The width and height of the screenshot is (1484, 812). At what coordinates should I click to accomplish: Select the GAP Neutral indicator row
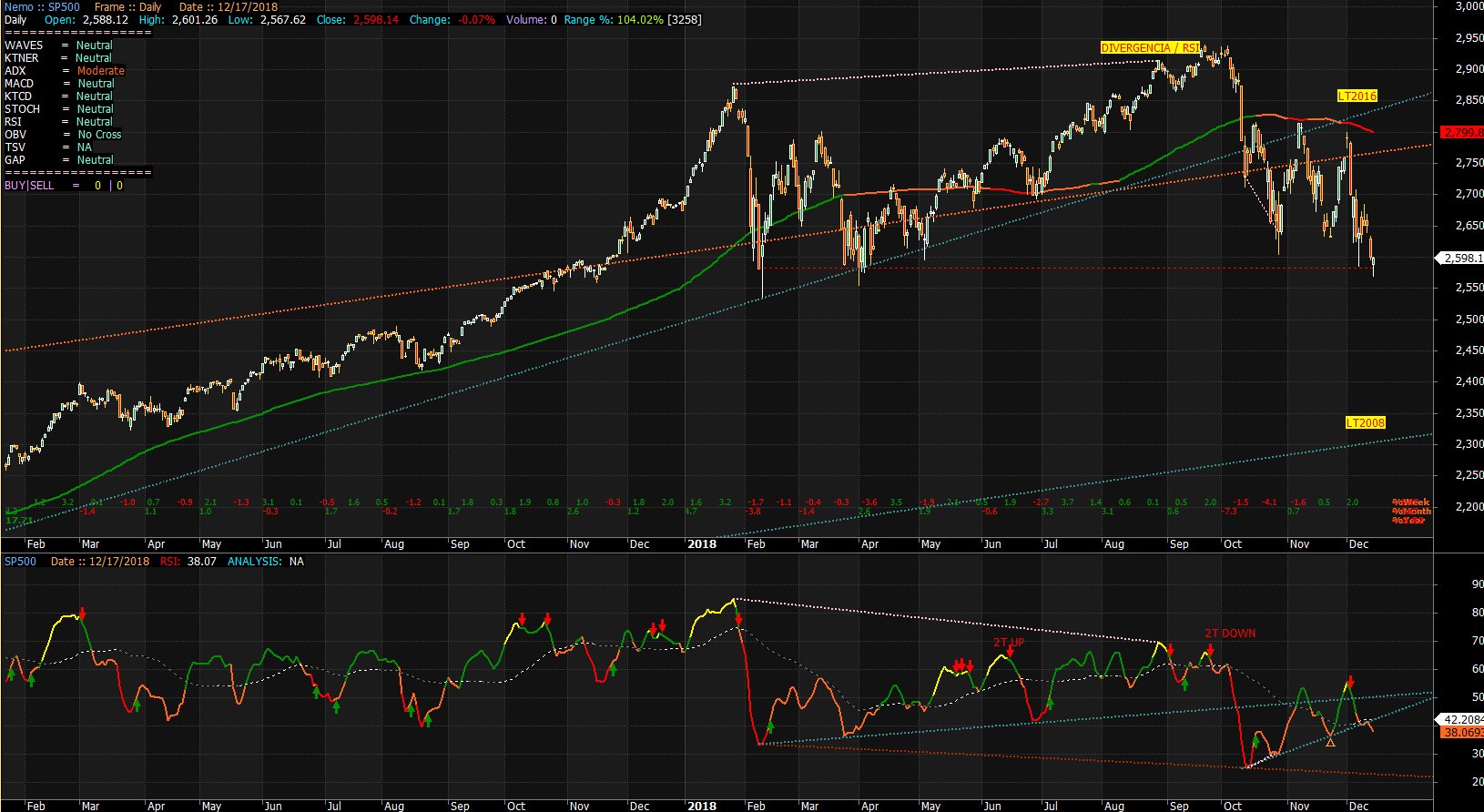(59, 159)
